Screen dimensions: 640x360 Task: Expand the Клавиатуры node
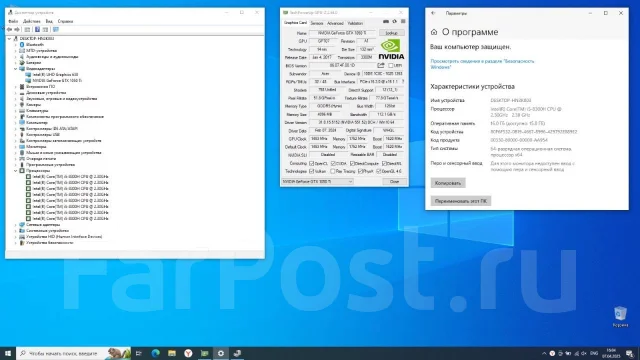(x=16, y=111)
